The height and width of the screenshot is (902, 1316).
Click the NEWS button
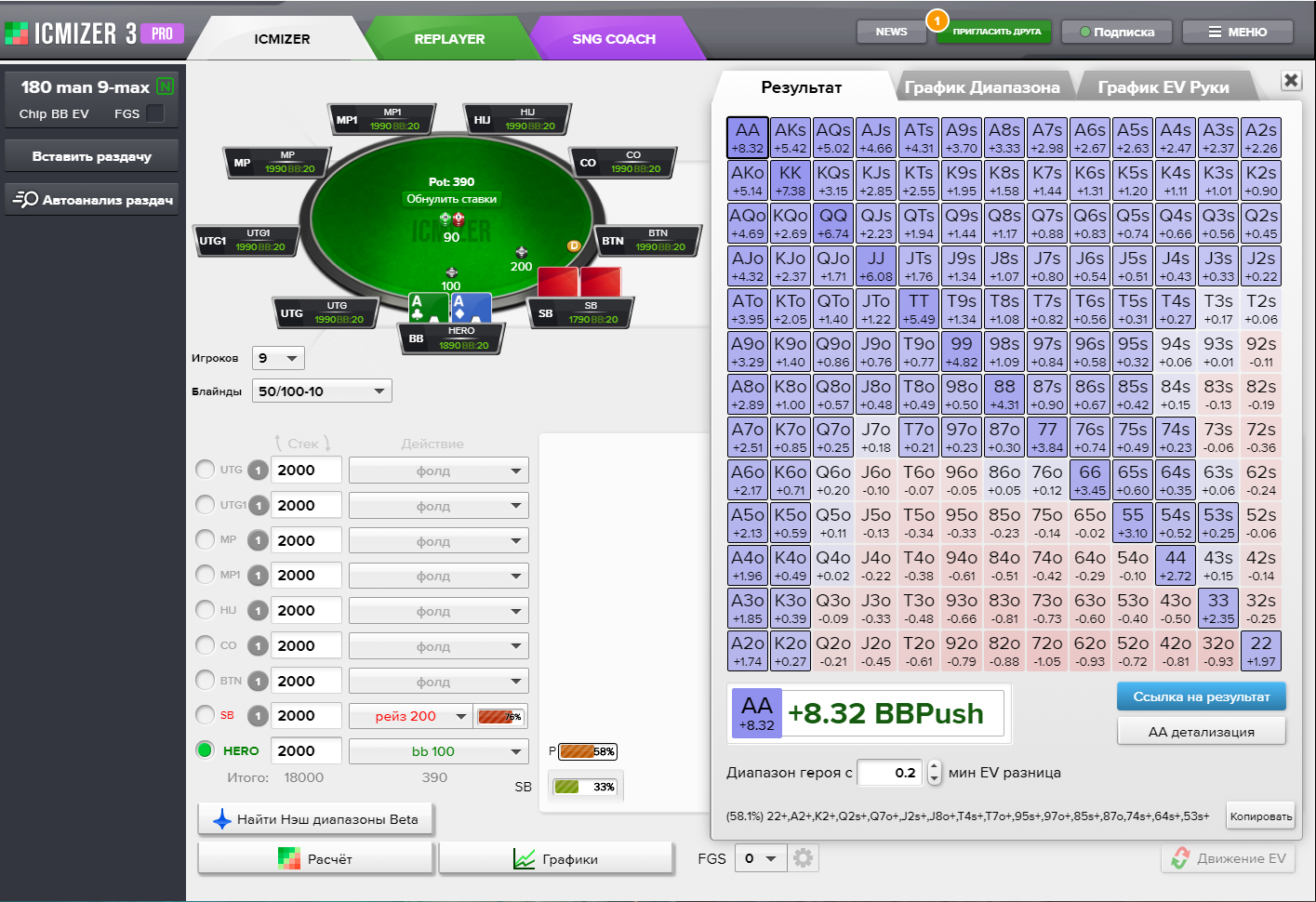pyautogui.click(x=891, y=32)
